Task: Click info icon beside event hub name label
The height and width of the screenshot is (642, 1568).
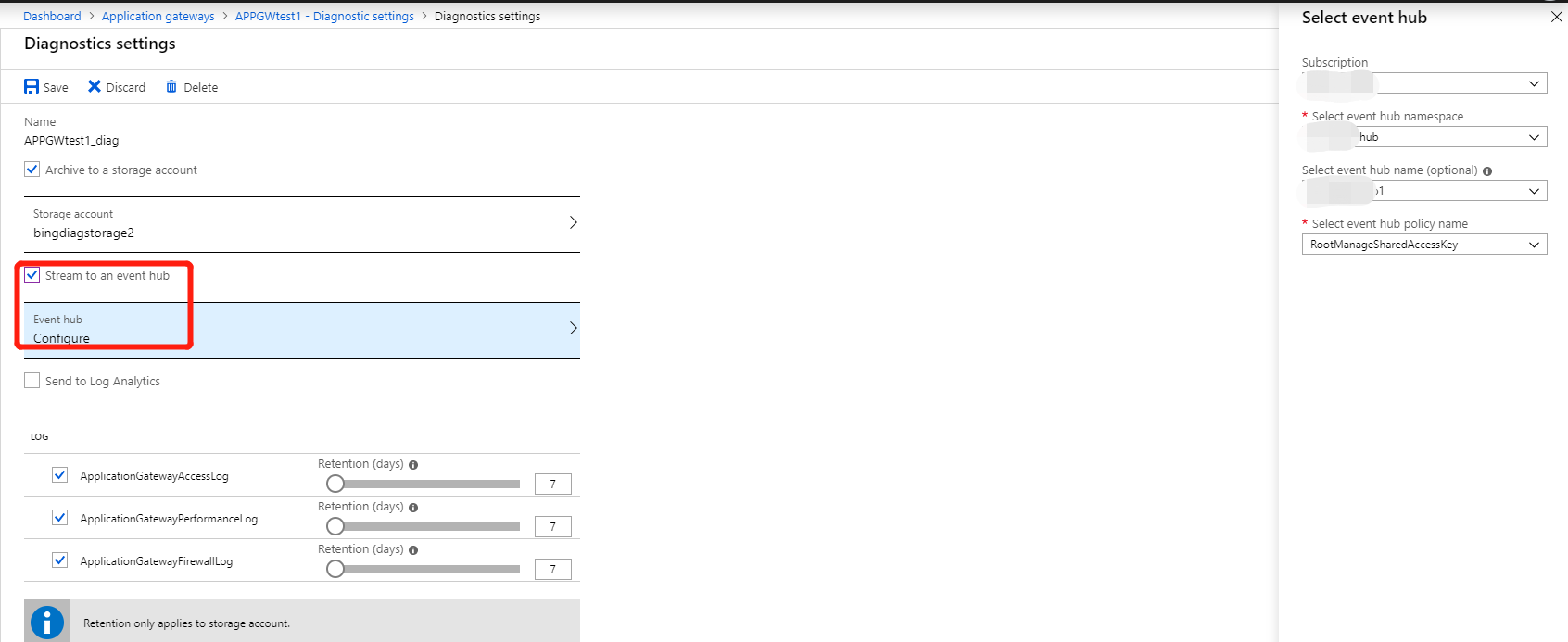Action: pyautogui.click(x=1487, y=171)
